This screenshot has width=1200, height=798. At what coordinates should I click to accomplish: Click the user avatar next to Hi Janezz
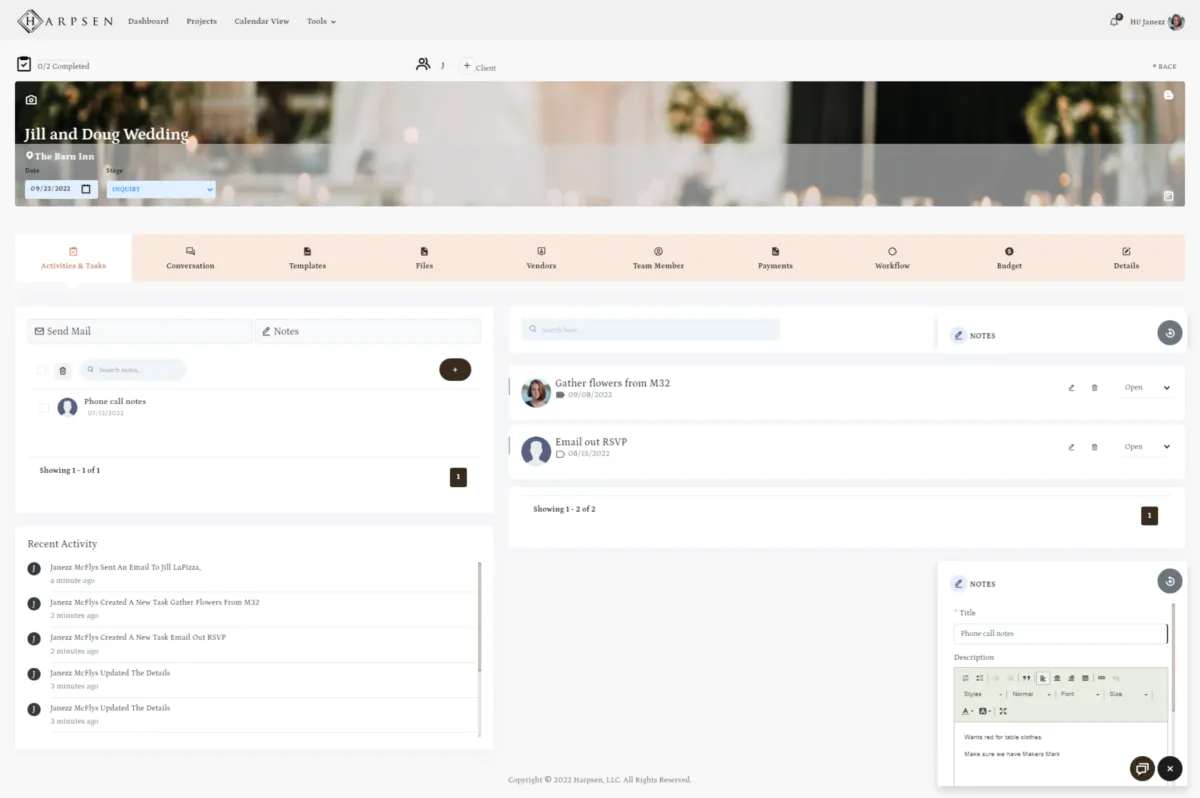pyautogui.click(x=1178, y=20)
